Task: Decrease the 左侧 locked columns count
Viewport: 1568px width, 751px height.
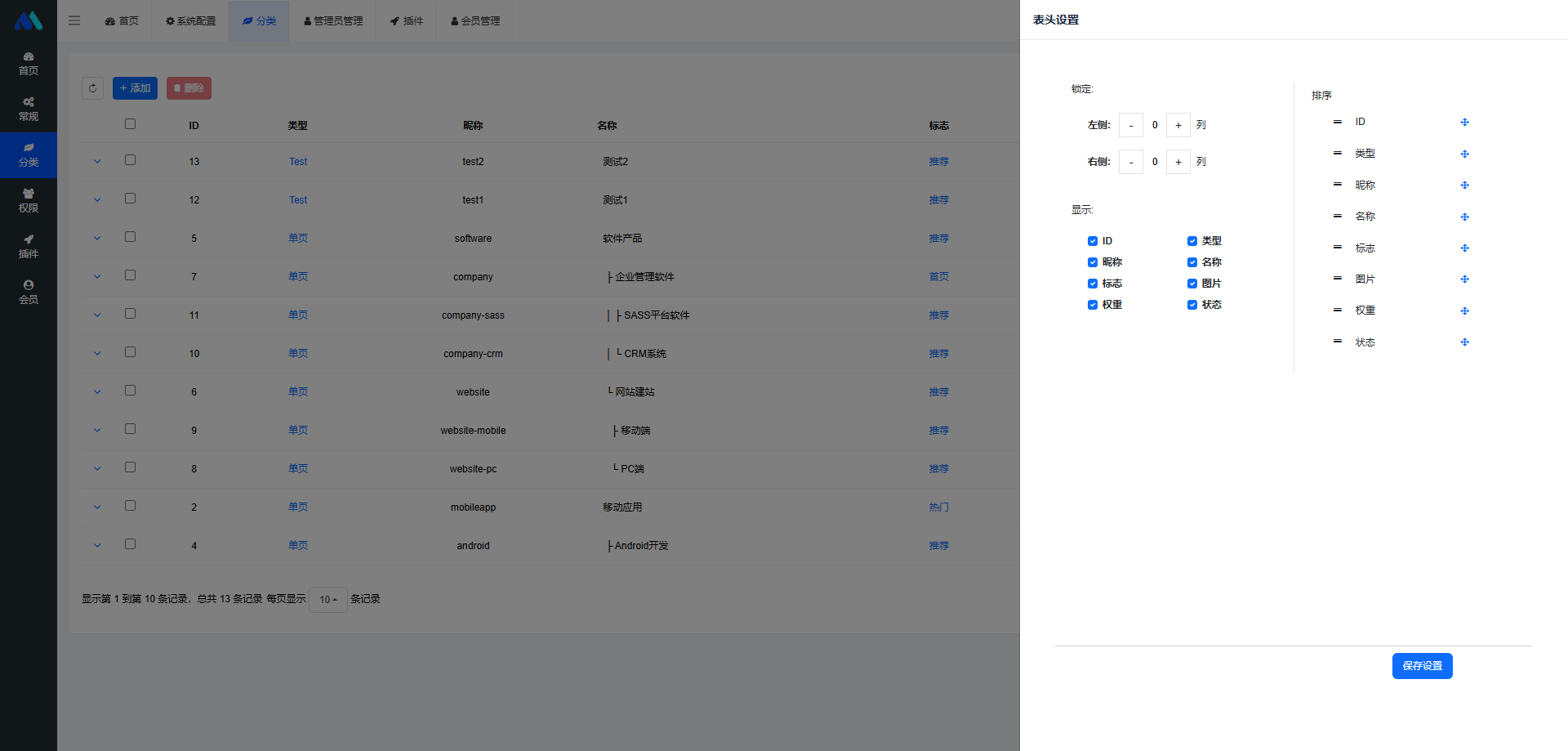Action: click(1130, 125)
